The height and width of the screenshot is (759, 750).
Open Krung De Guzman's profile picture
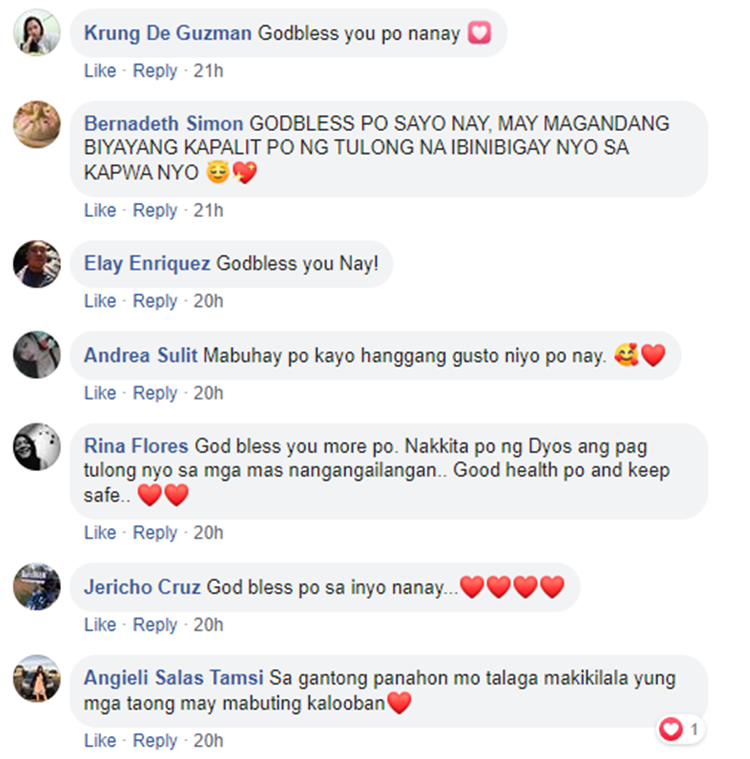[37, 32]
